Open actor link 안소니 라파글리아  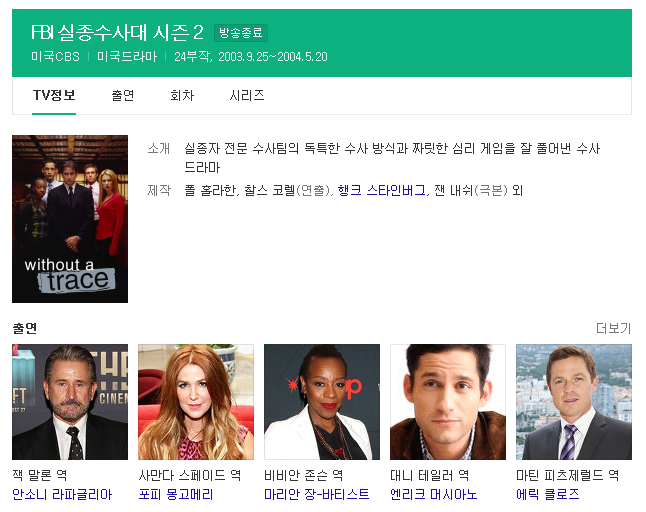tap(62, 494)
